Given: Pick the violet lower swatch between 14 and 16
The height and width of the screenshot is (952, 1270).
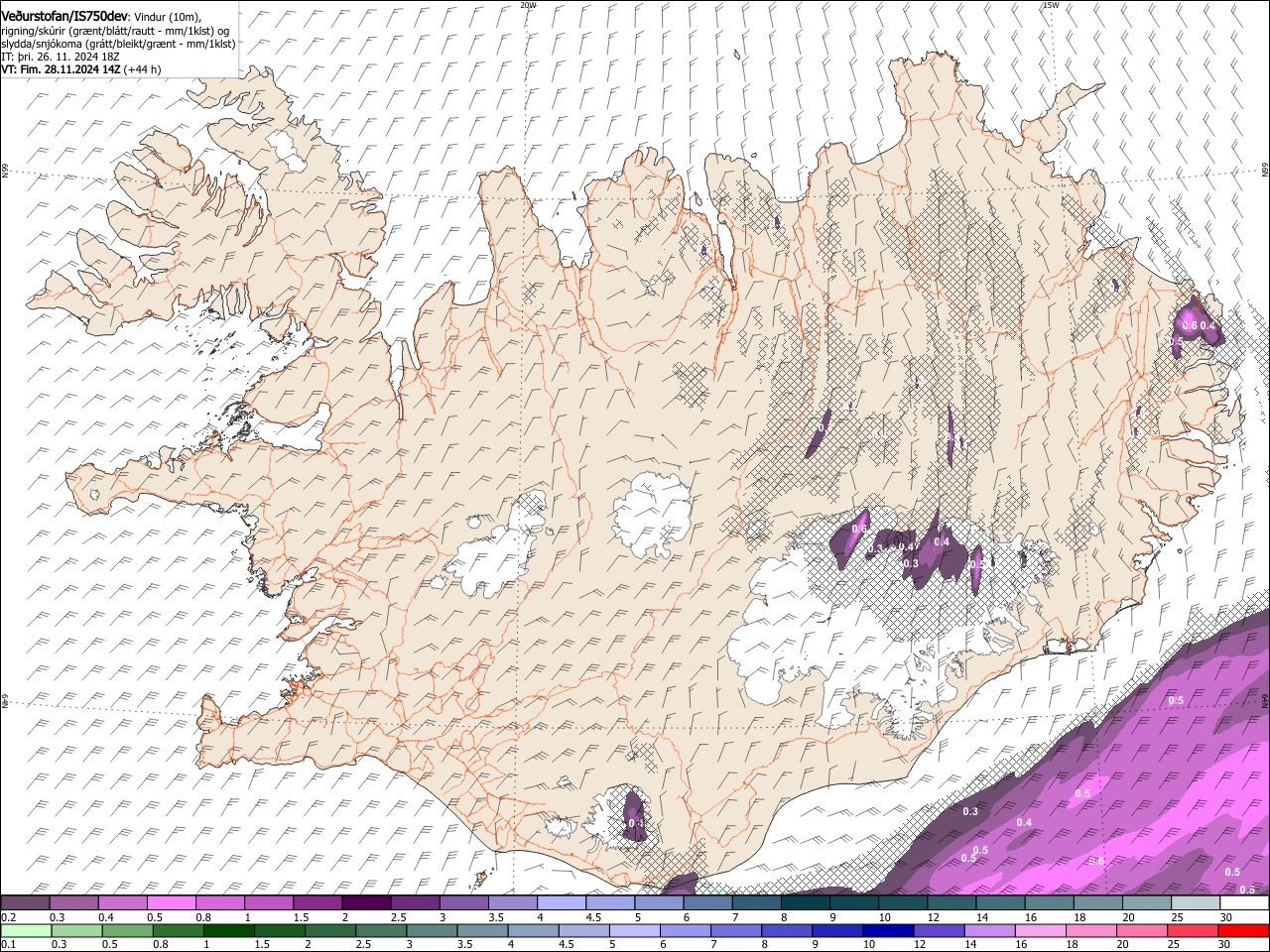Looking at the screenshot, I should click(990, 930).
